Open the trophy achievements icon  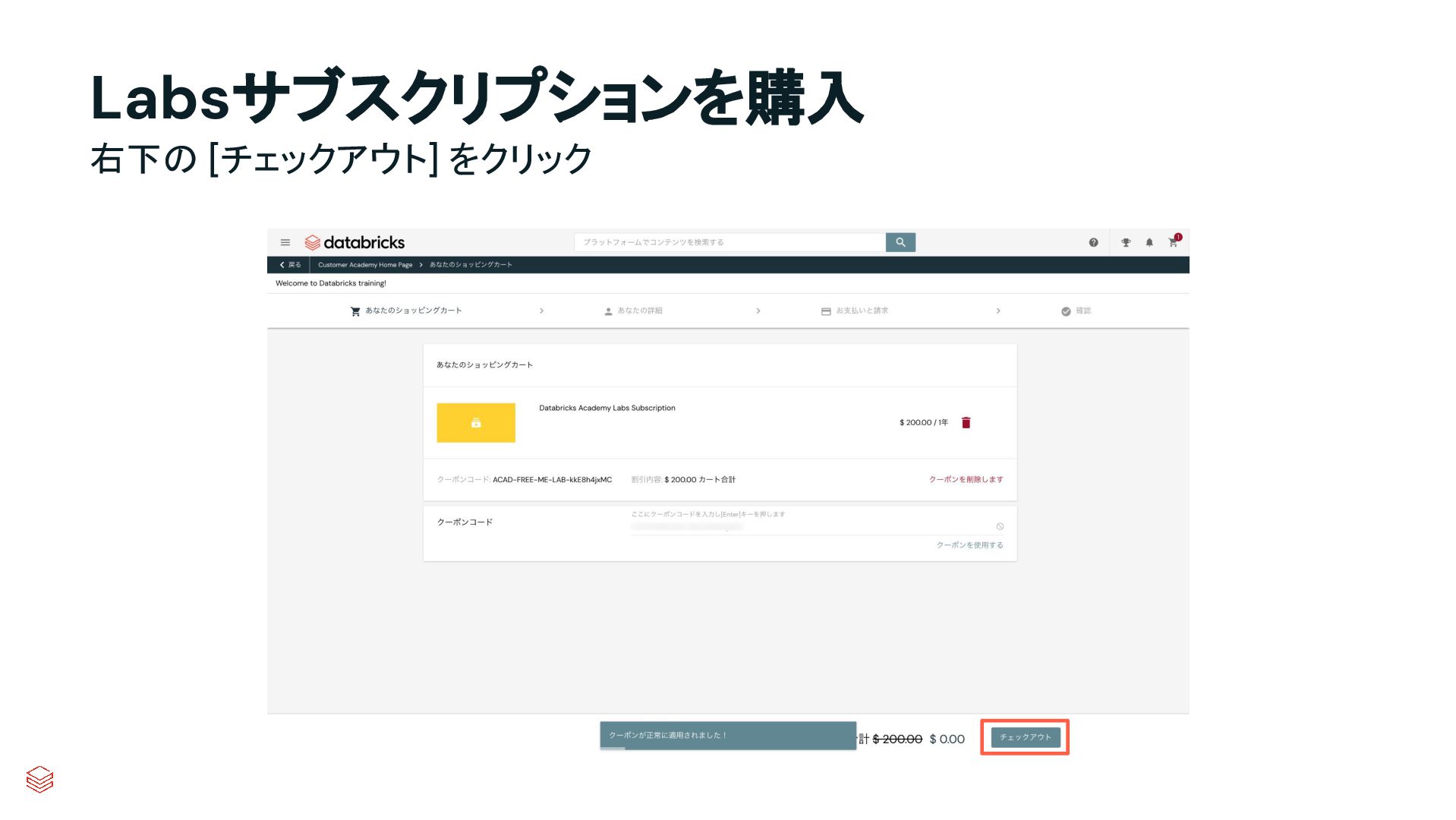pos(1126,243)
